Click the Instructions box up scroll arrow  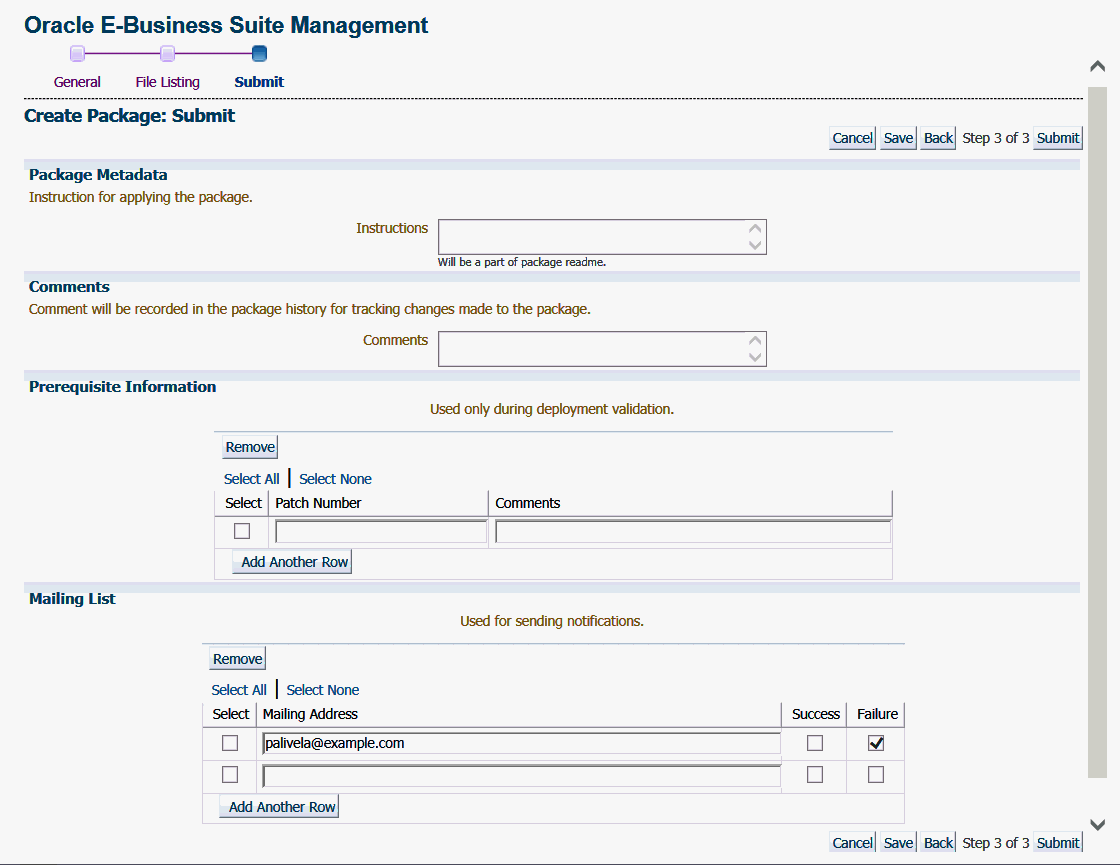[755, 229]
